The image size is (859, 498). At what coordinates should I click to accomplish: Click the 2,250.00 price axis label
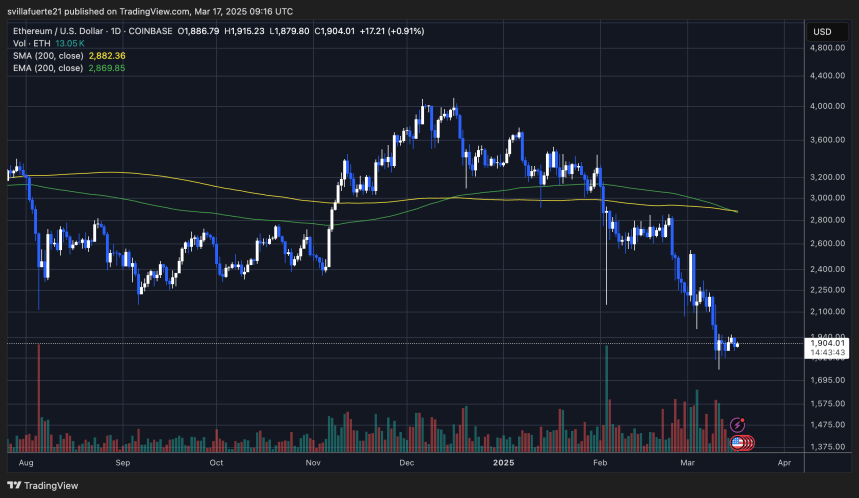pyautogui.click(x=827, y=290)
